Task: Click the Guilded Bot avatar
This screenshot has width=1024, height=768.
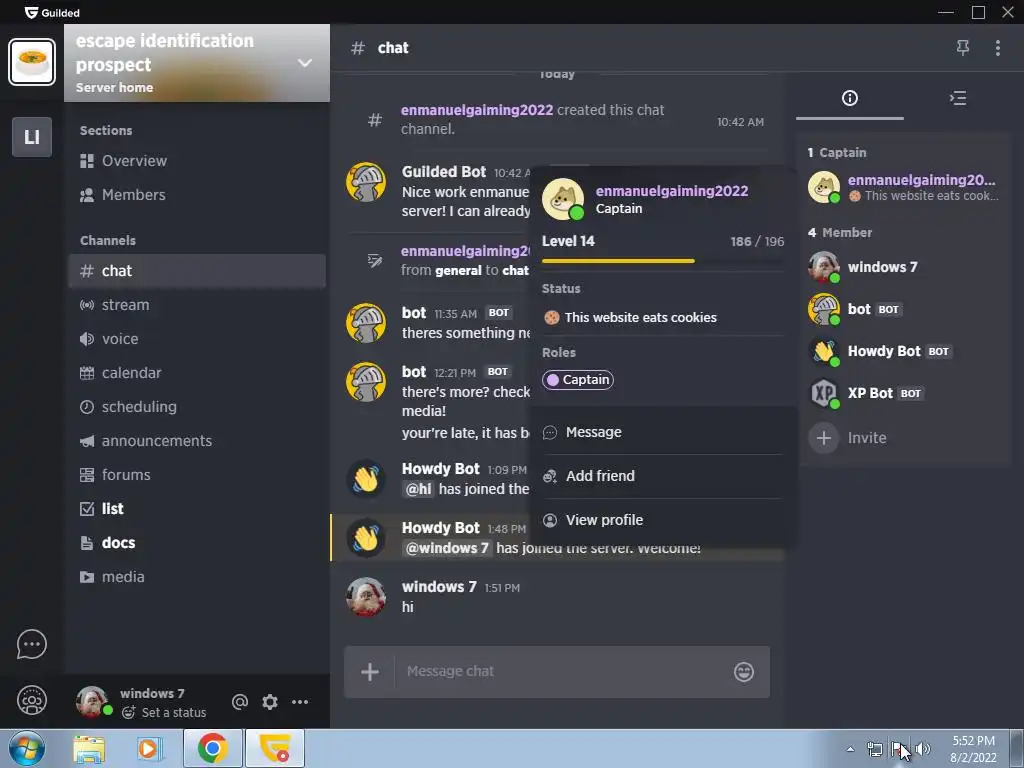Action: [x=366, y=182]
